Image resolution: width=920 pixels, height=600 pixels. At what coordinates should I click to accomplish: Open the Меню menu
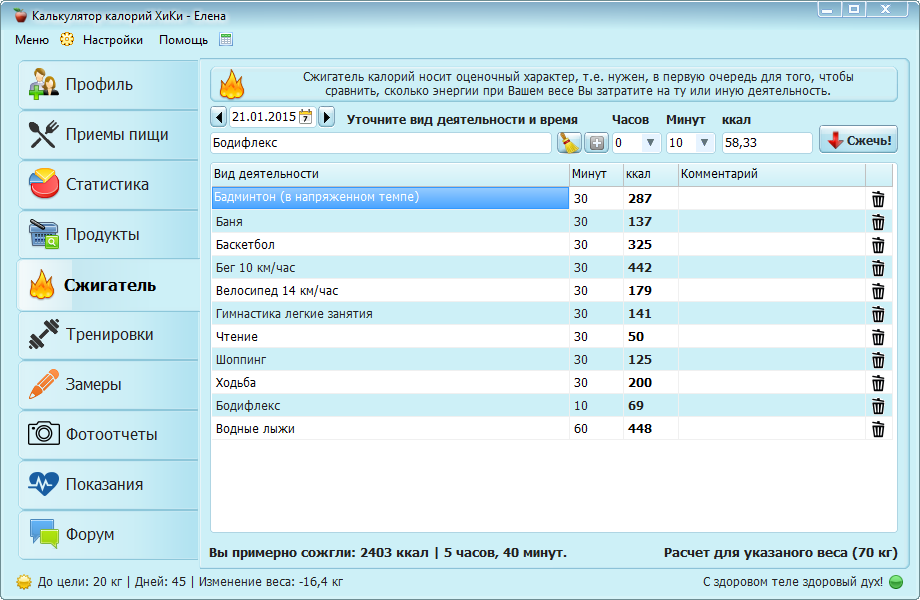(31, 40)
